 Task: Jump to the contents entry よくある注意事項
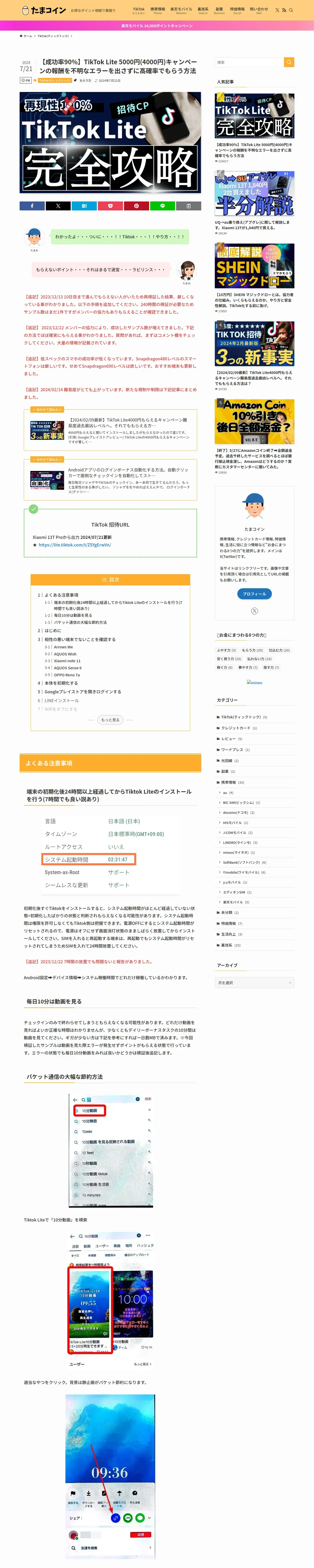click(x=61, y=595)
